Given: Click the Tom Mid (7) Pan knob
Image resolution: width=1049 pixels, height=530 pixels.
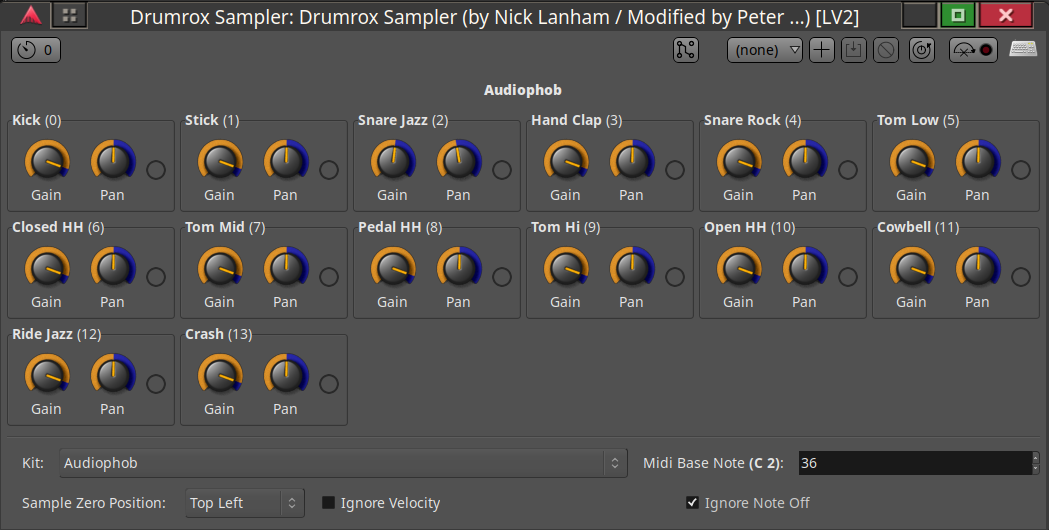Looking at the screenshot, I should [286, 268].
